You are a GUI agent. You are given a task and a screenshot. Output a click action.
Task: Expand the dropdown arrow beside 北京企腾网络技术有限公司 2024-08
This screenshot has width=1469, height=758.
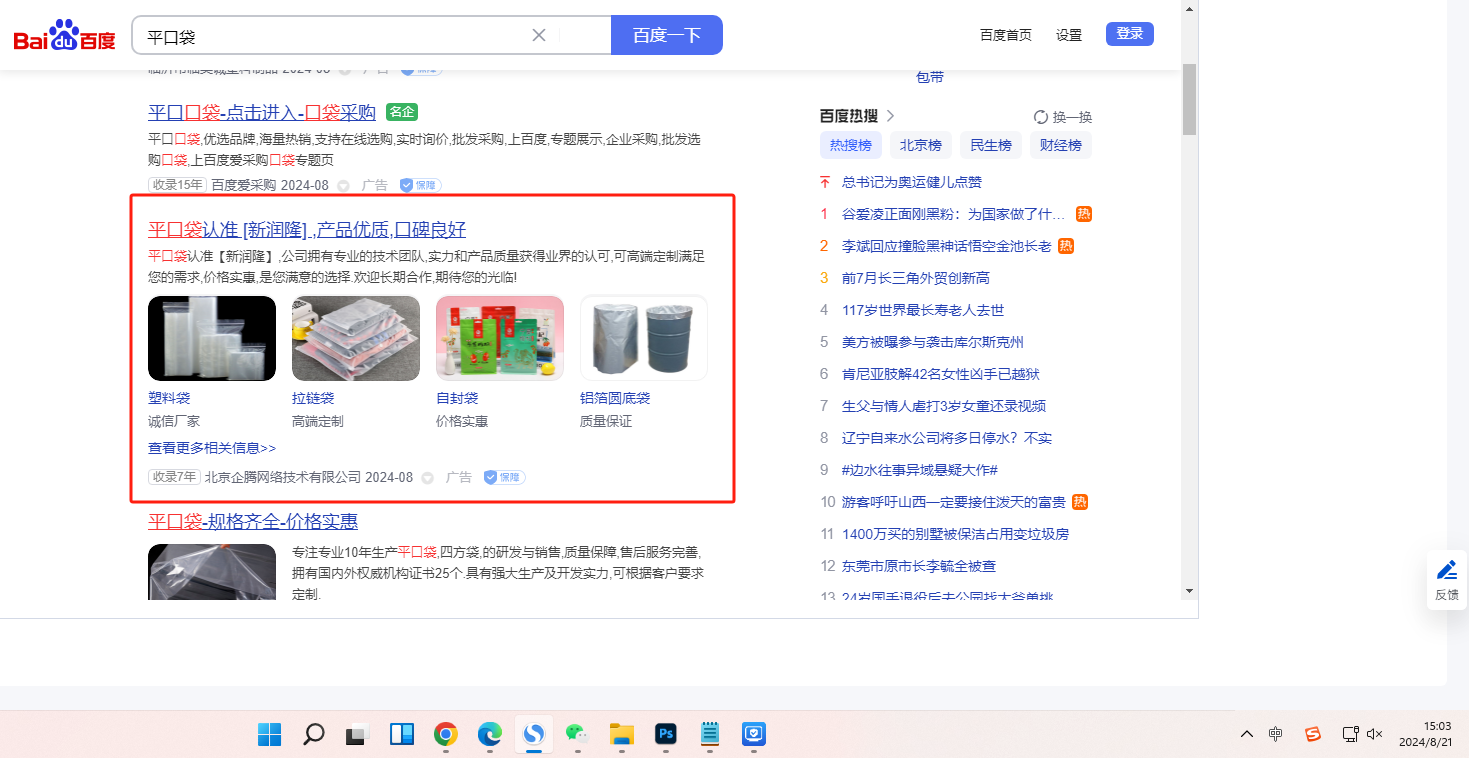click(427, 477)
